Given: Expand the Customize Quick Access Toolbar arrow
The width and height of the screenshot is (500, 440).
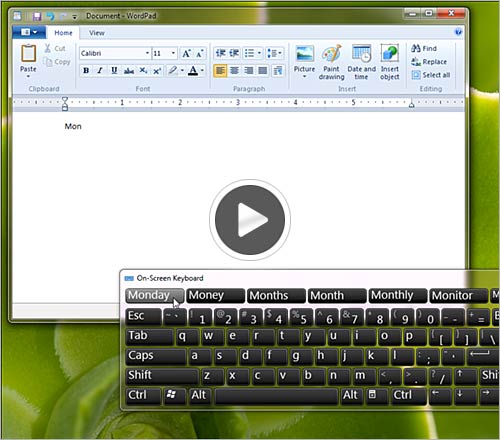Looking at the screenshot, I should tap(74, 17).
